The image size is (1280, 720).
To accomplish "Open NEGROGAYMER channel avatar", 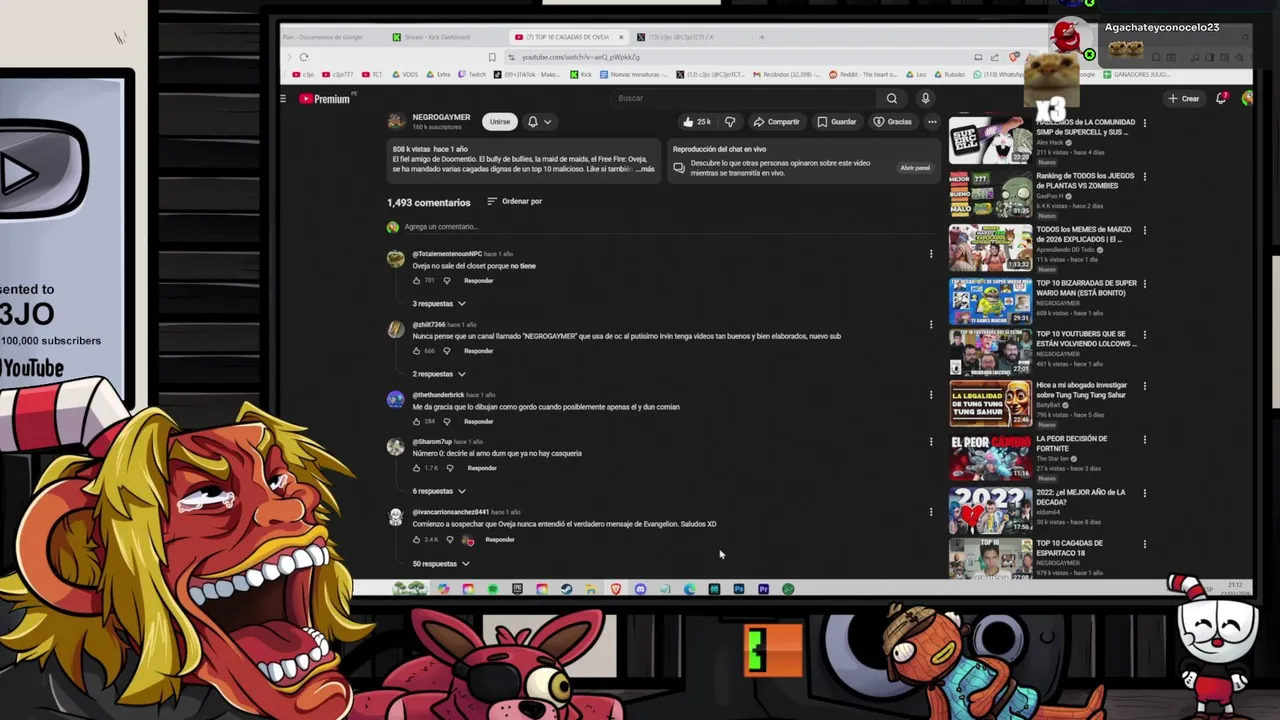I will (x=396, y=121).
